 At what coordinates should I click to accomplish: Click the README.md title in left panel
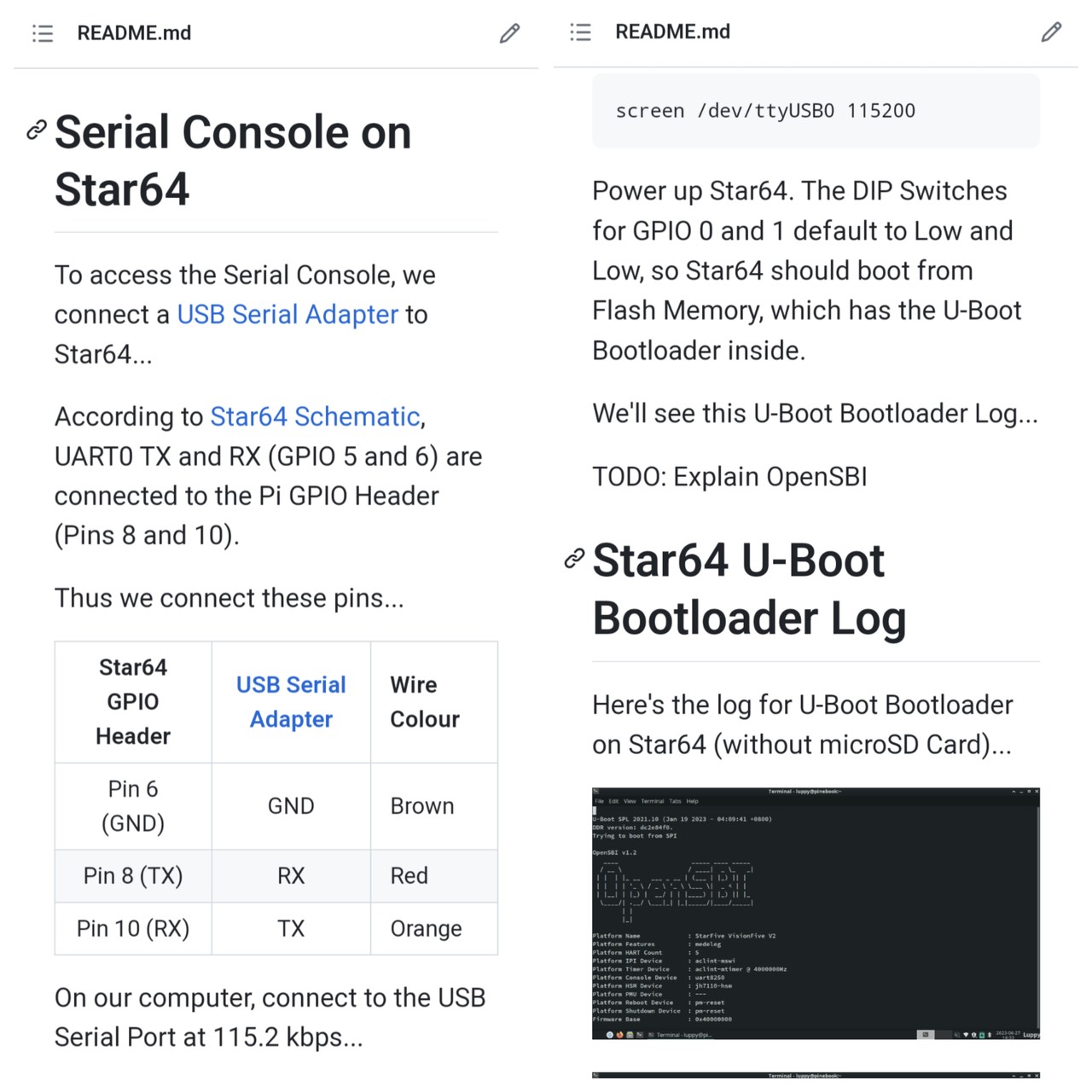click(134, 33)
